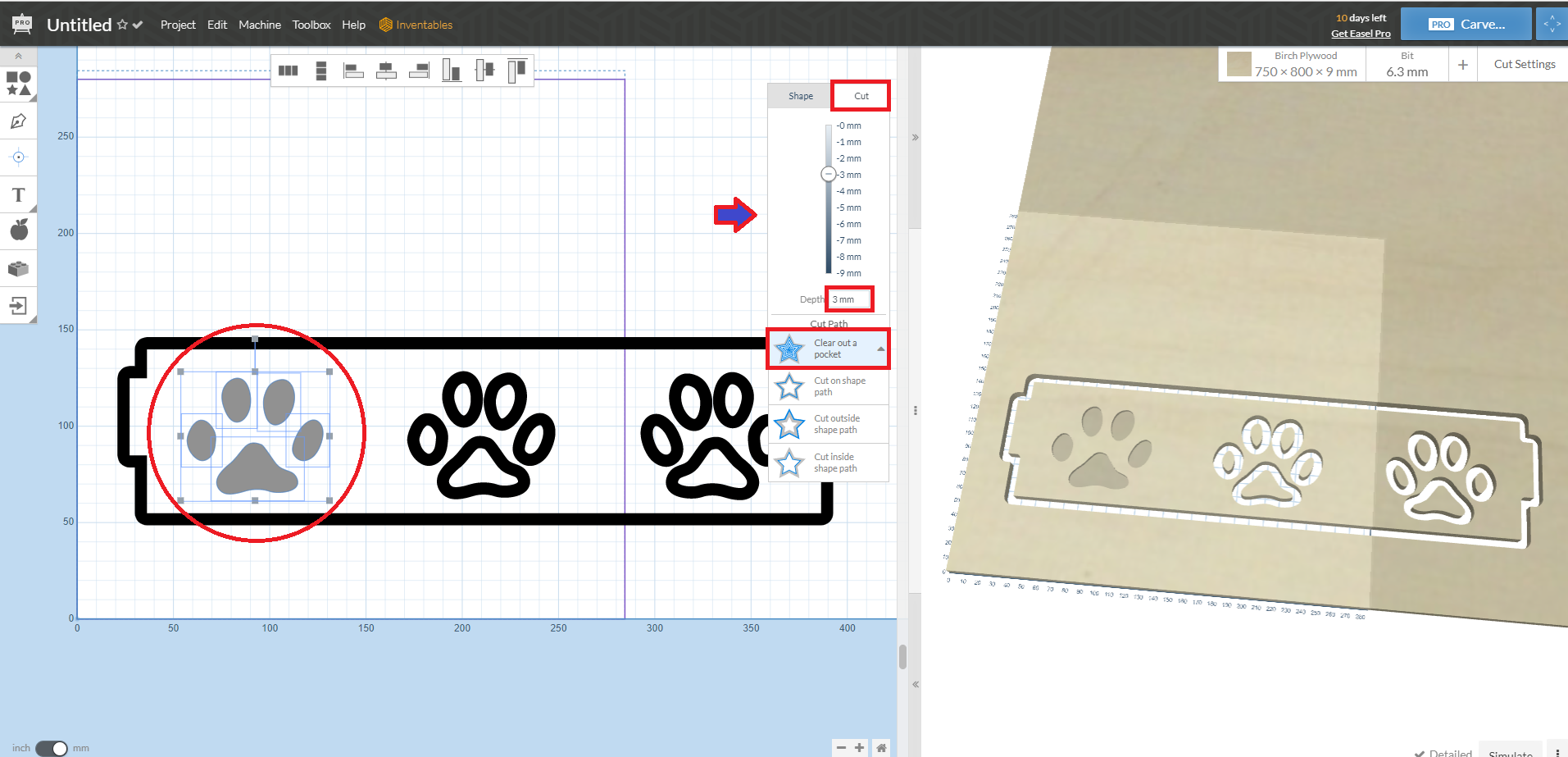Open the Help menu

pyautogui.click(x=353, y=25)
